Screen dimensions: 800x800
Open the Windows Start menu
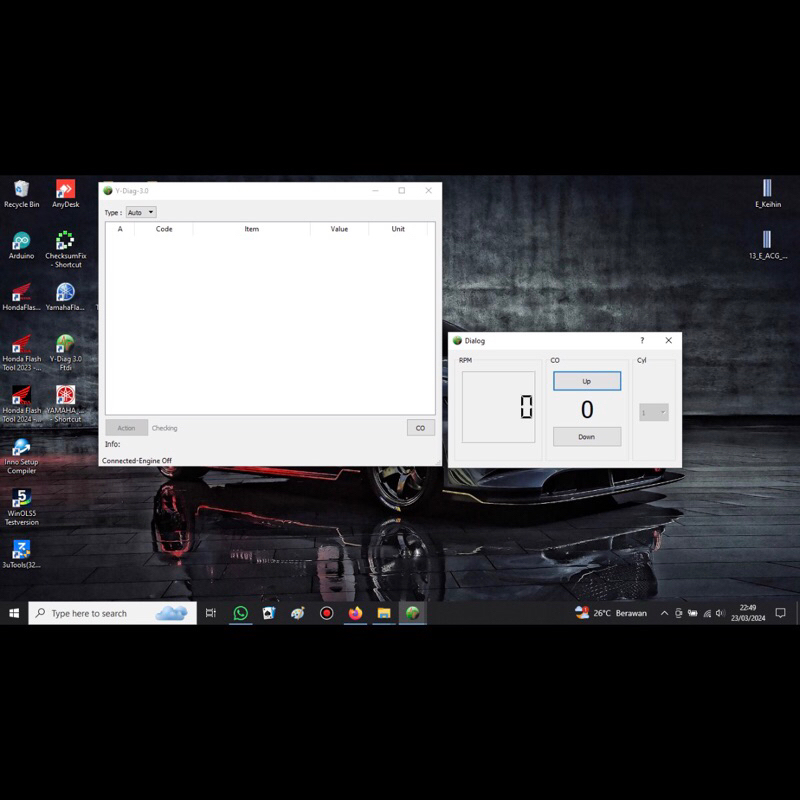14,613
